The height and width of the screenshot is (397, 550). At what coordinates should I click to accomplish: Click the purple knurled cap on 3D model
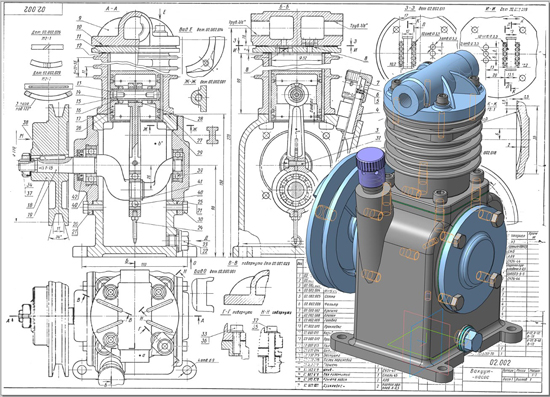pos(370,162)
